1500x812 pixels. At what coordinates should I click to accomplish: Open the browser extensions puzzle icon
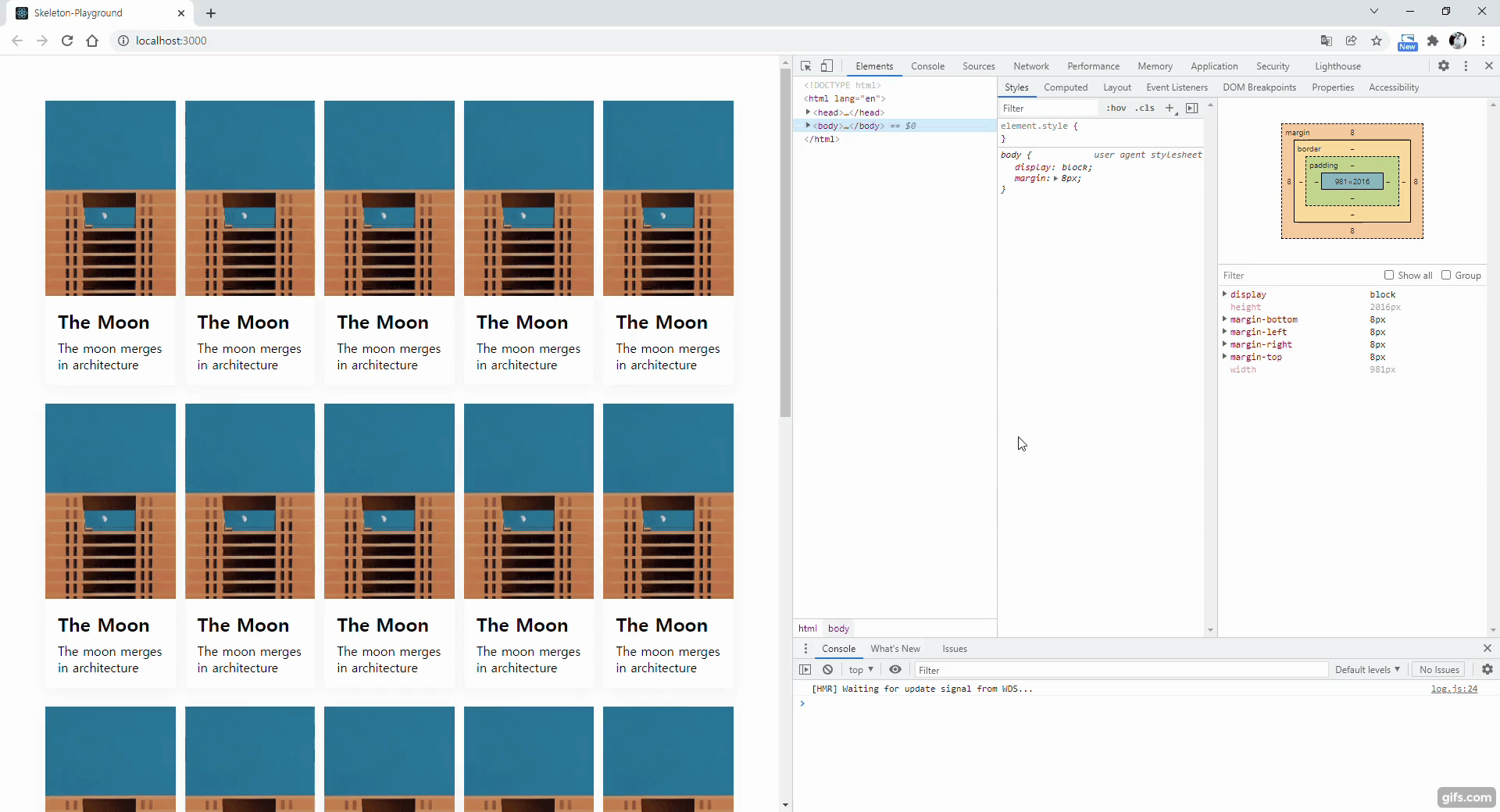(1433, 41)
